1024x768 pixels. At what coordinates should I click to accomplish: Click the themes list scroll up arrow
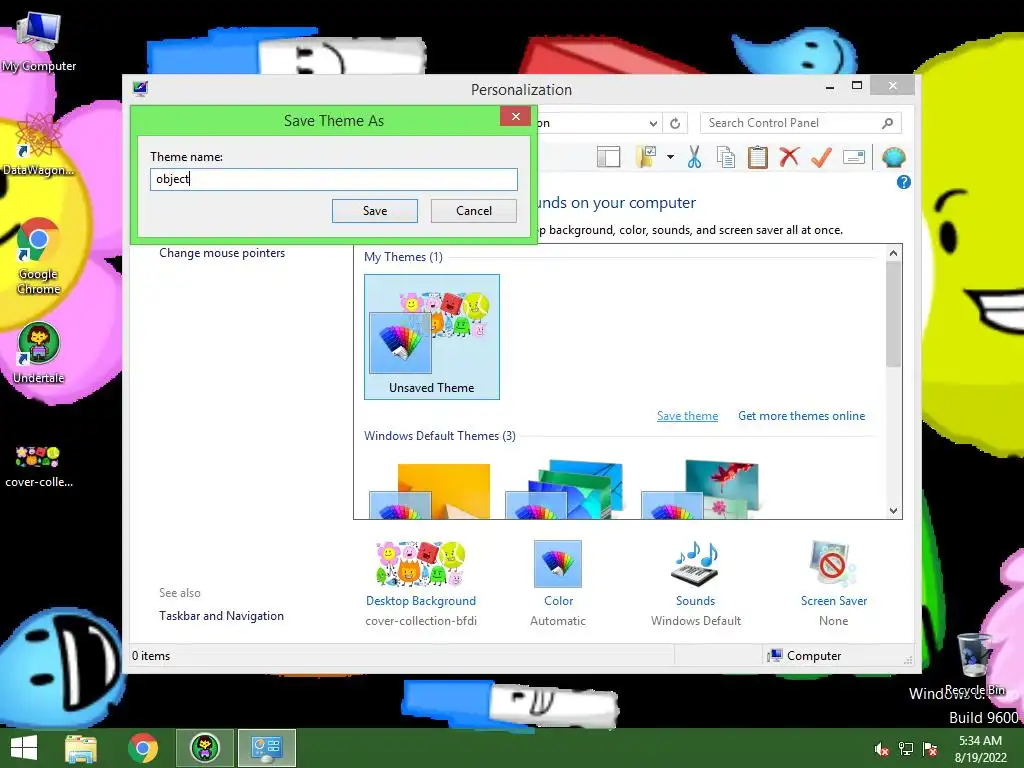tap(893, 253)
